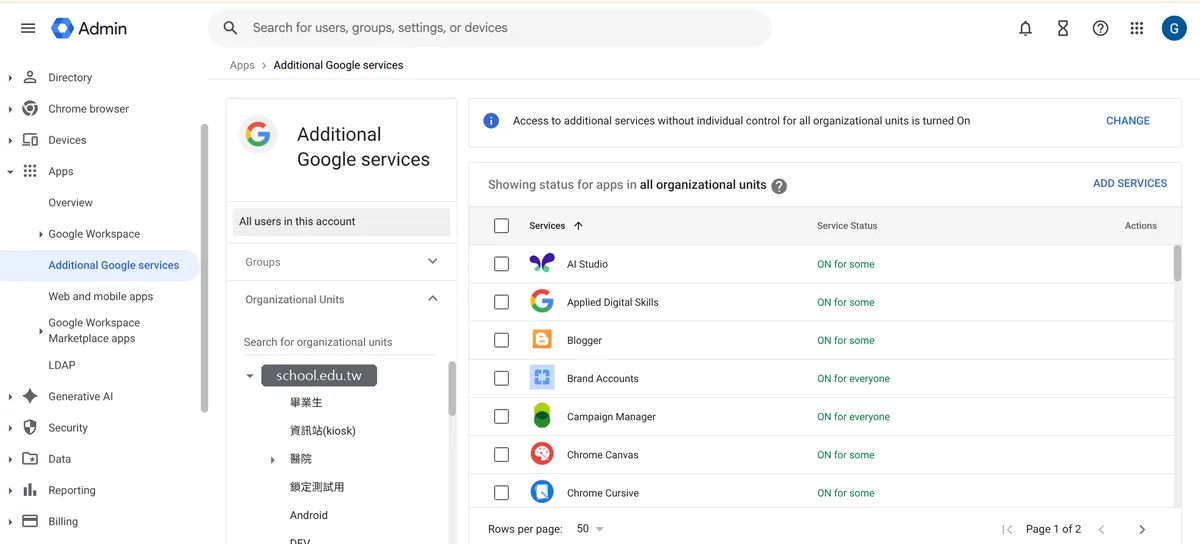Click Search for organizational units field
This screenshot has height=544, width=1200.
pyautogui.click(x=340, y=342)
